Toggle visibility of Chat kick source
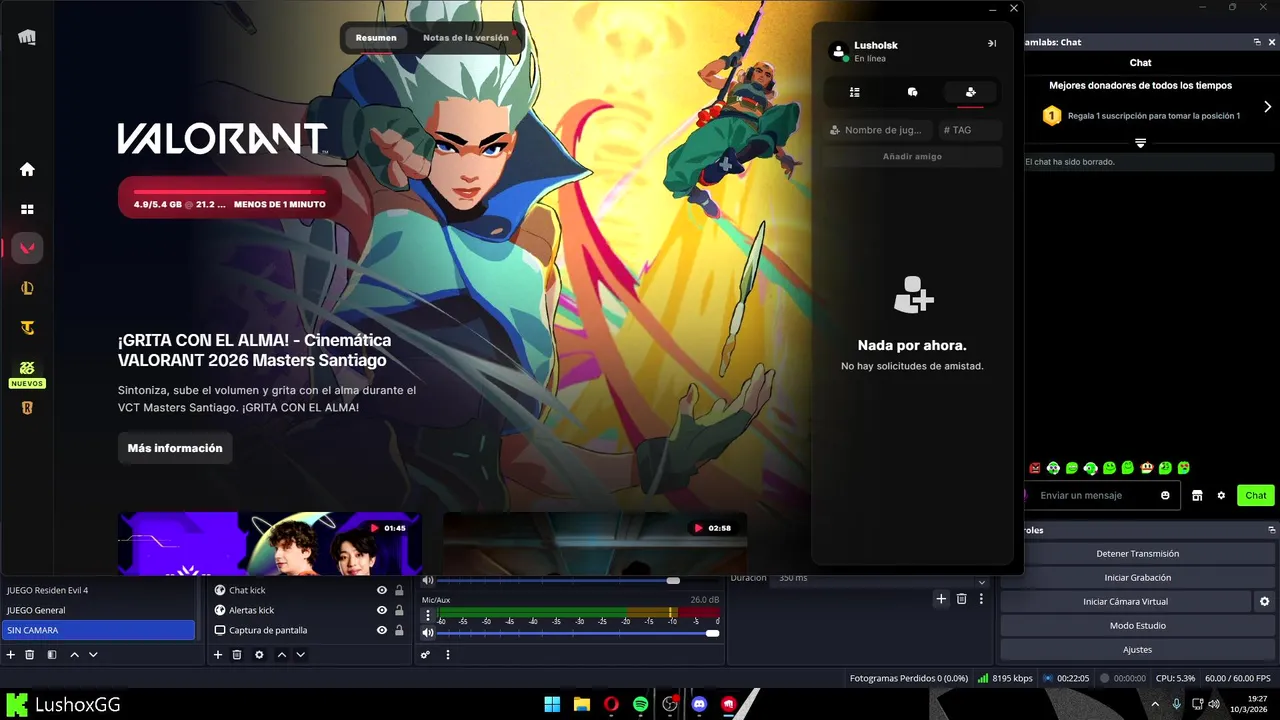Image resolution: width=1280 pixels, height=720 pixels. point(381,590)
